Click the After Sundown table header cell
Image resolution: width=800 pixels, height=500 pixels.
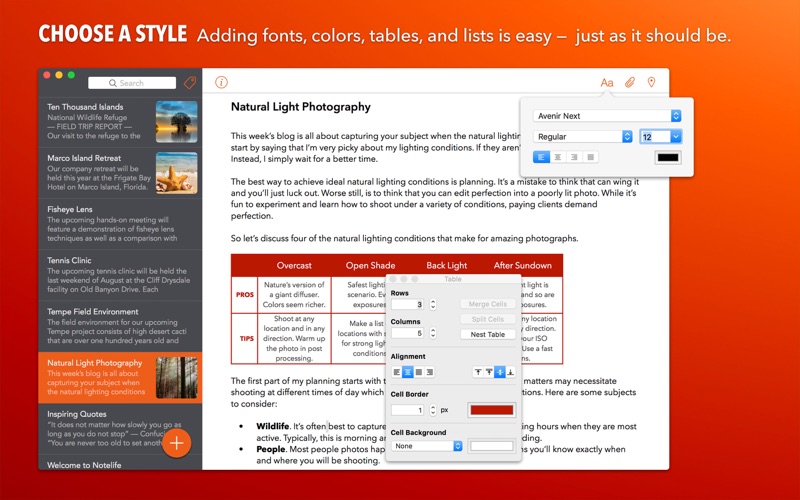[522, 265]
